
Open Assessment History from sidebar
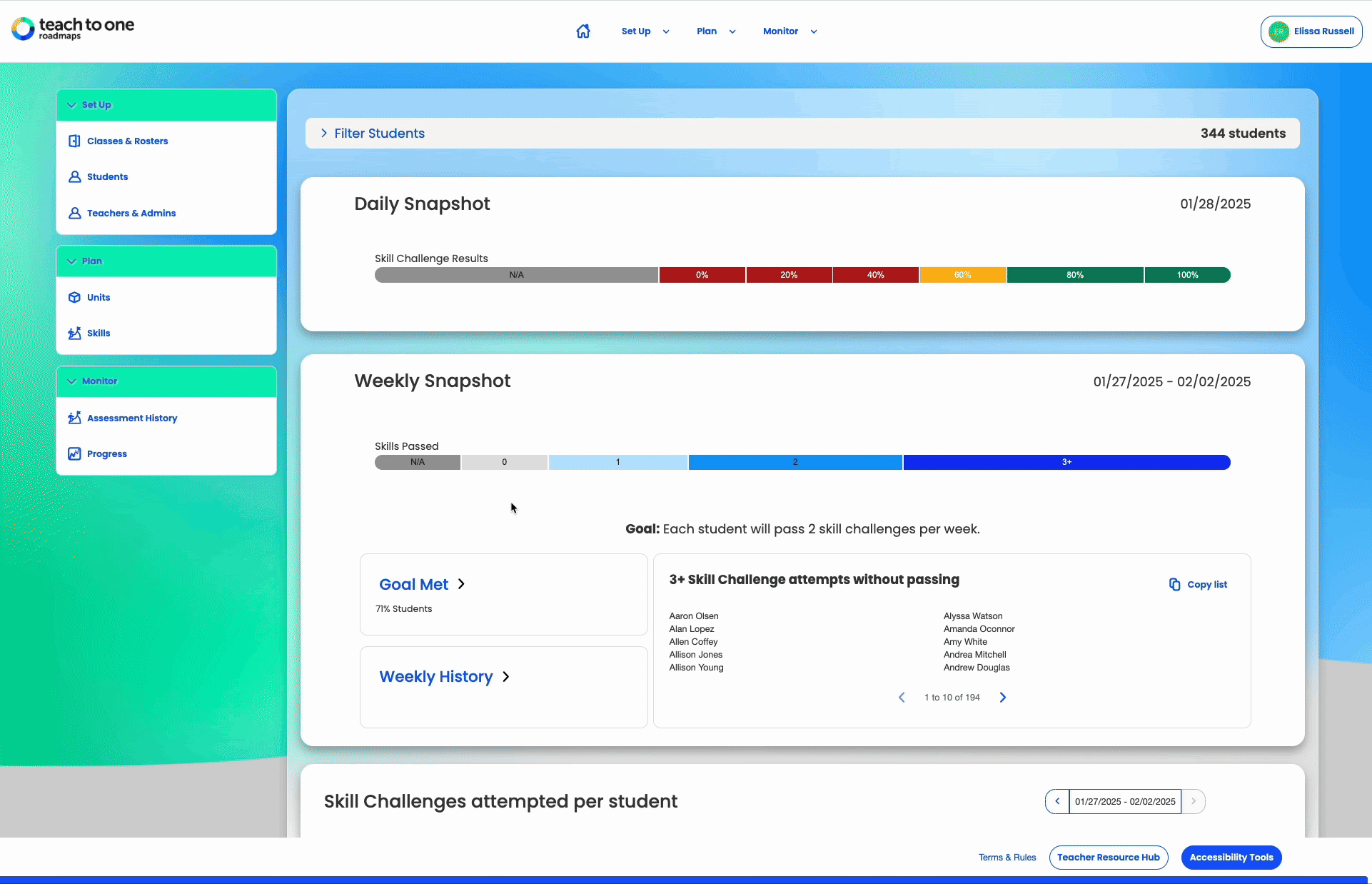coord(132,418)
